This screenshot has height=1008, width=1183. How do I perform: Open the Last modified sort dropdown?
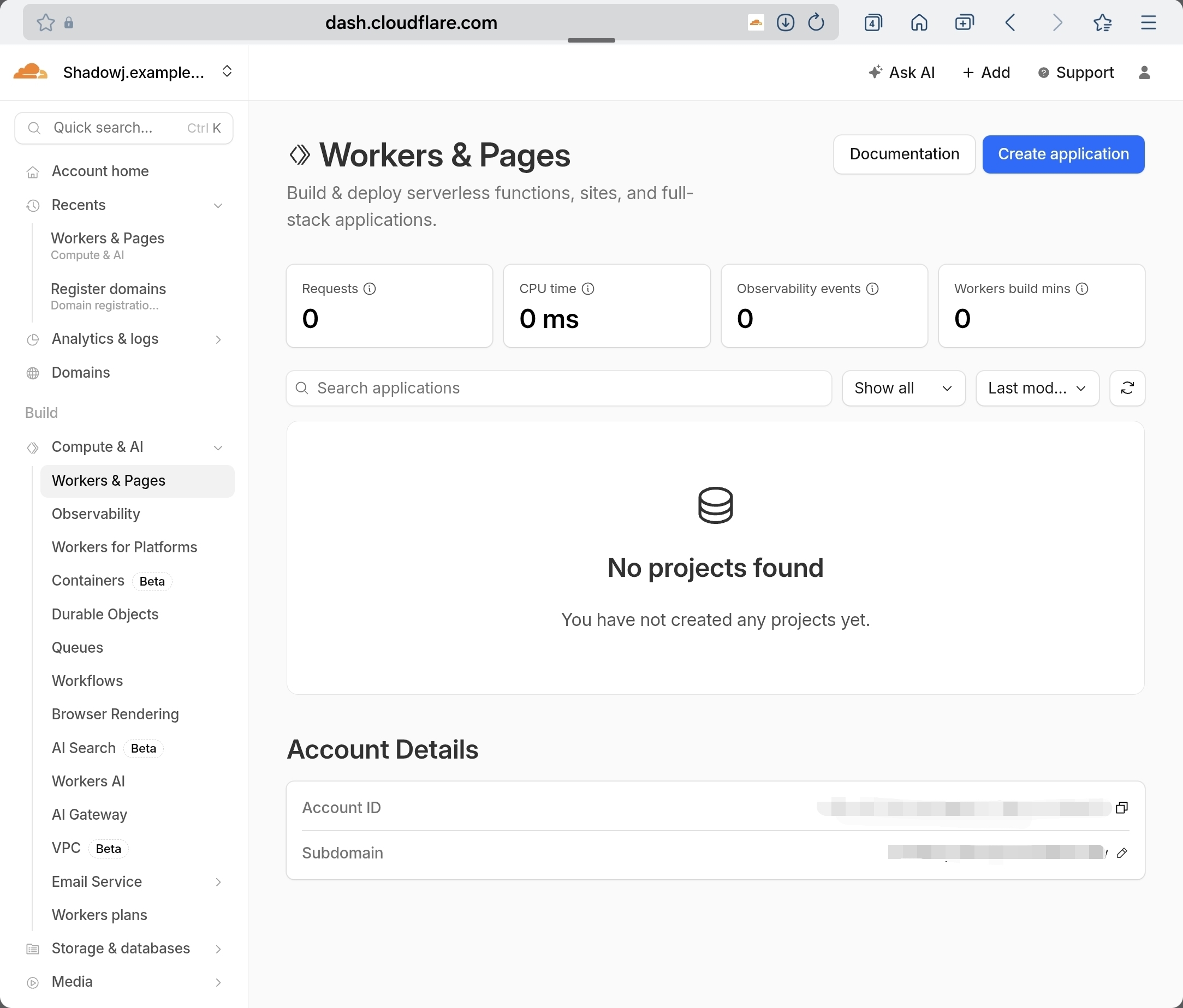pyautogui.click(x=1037, y=388)
